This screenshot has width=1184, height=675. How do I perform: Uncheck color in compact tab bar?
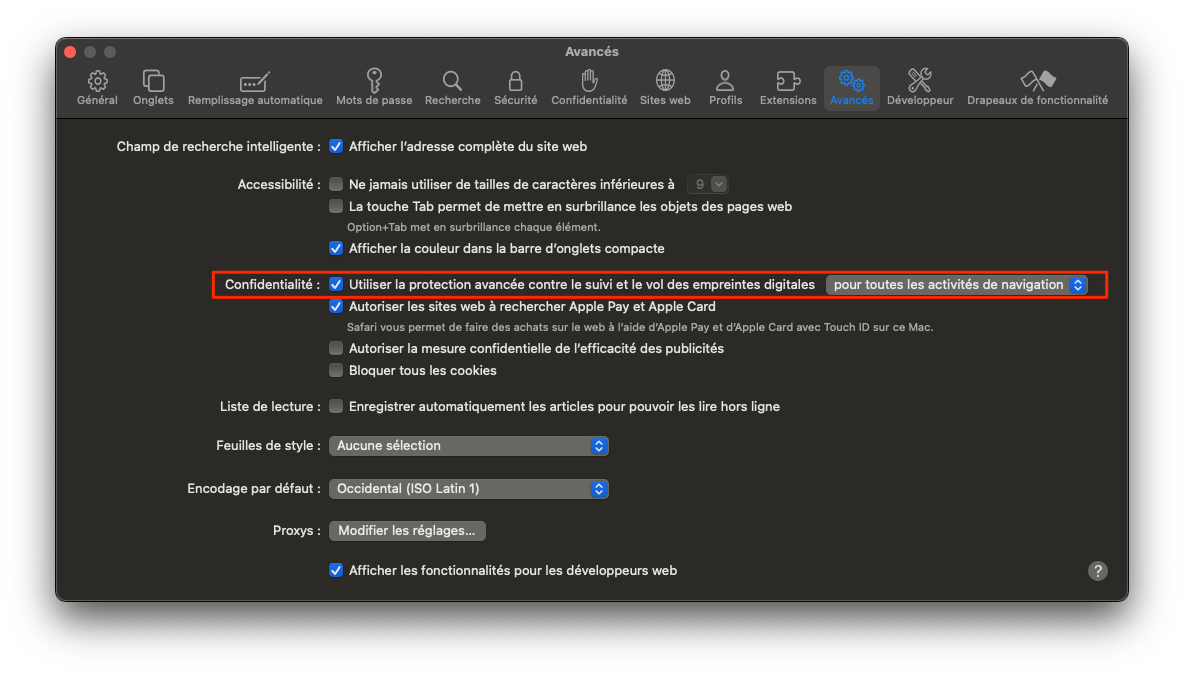[336, 248]
